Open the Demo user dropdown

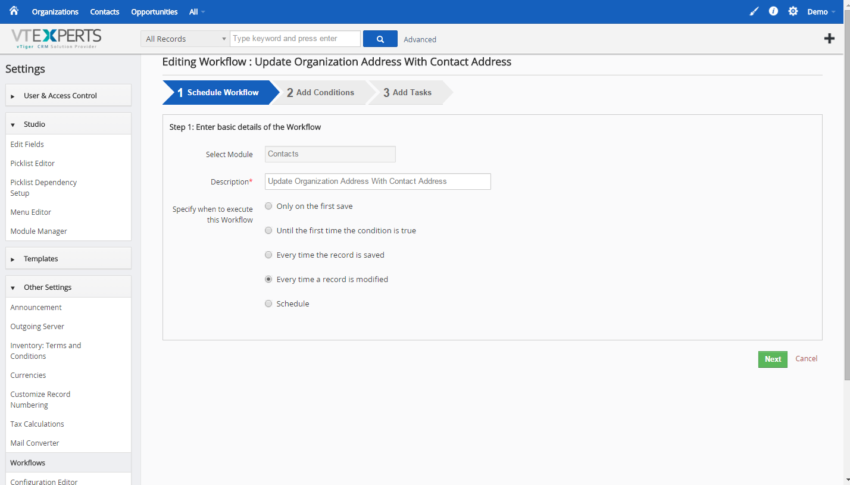pyautogui.click(x=821, y=12)
